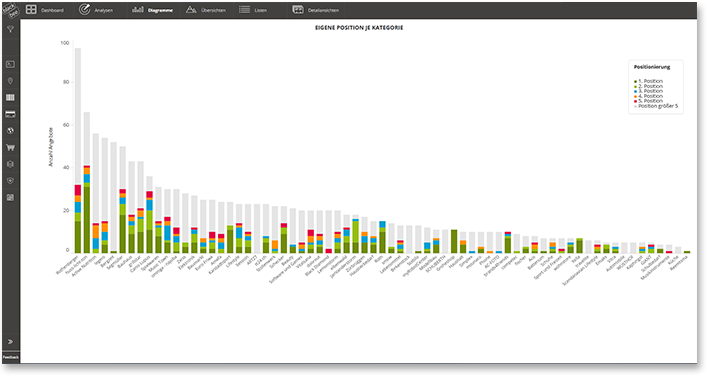
Task: Click the dark green segment of the second bar
Action: 87,220
